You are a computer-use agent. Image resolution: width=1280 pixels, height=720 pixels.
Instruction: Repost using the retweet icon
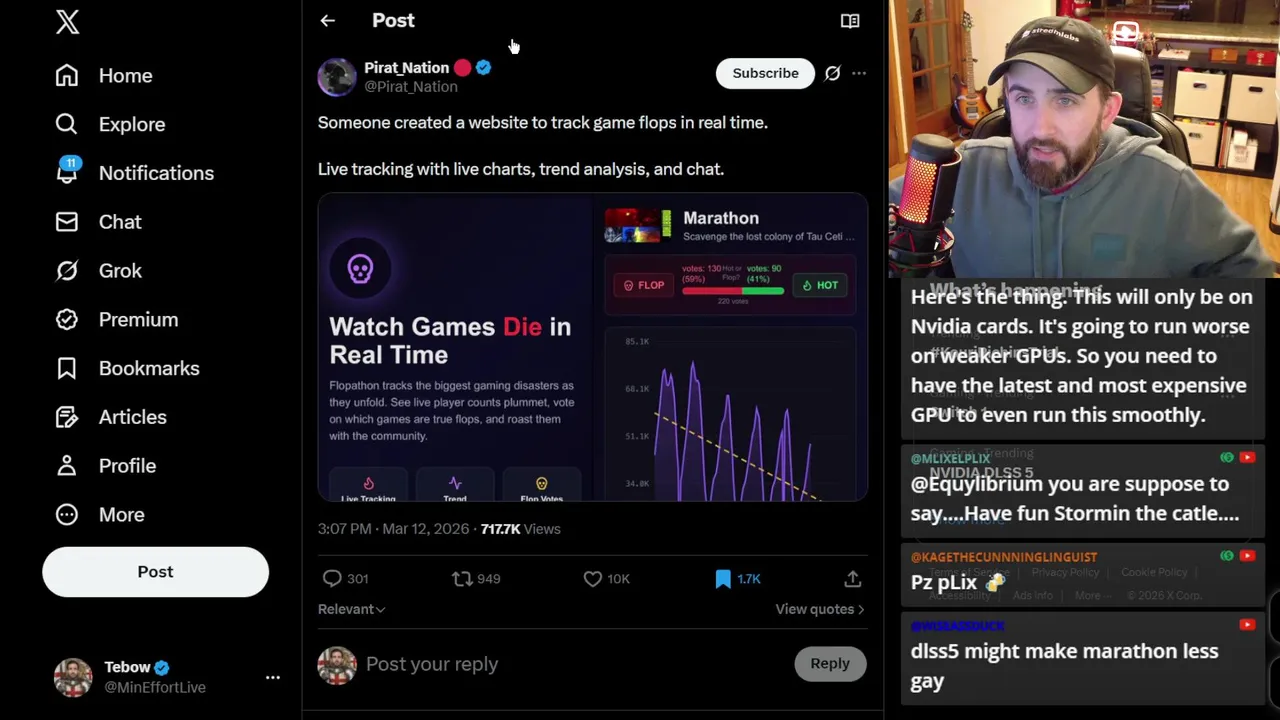pyautogui.click(x=462, y=578)
